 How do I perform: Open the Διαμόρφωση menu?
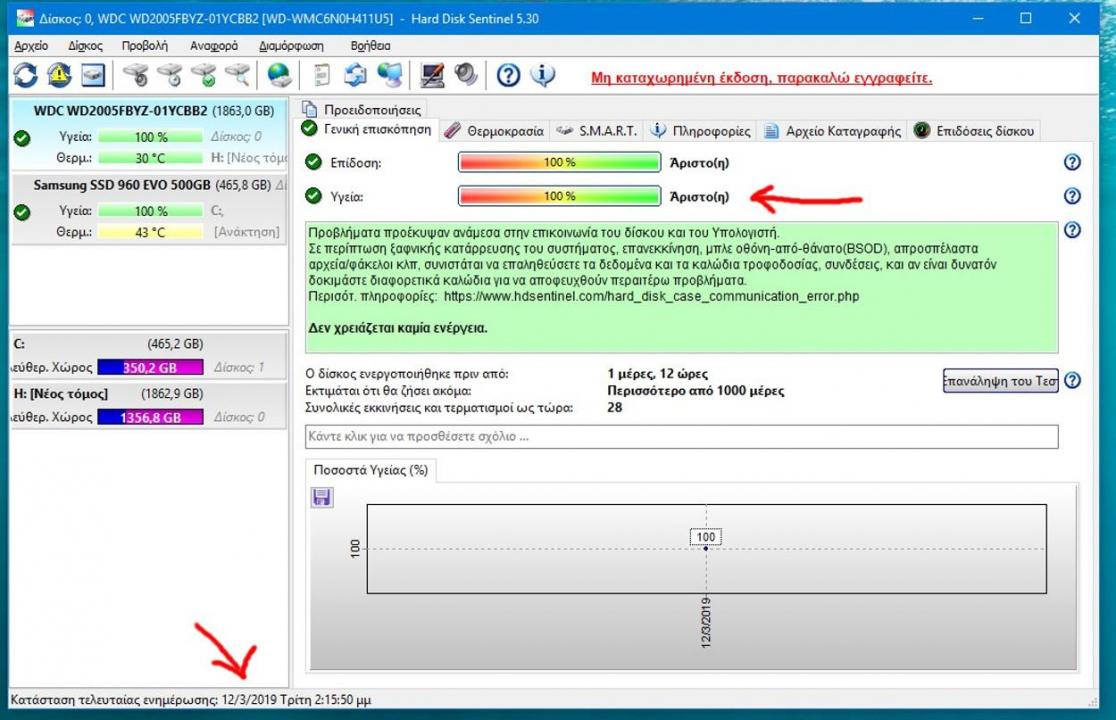(291, 46)
